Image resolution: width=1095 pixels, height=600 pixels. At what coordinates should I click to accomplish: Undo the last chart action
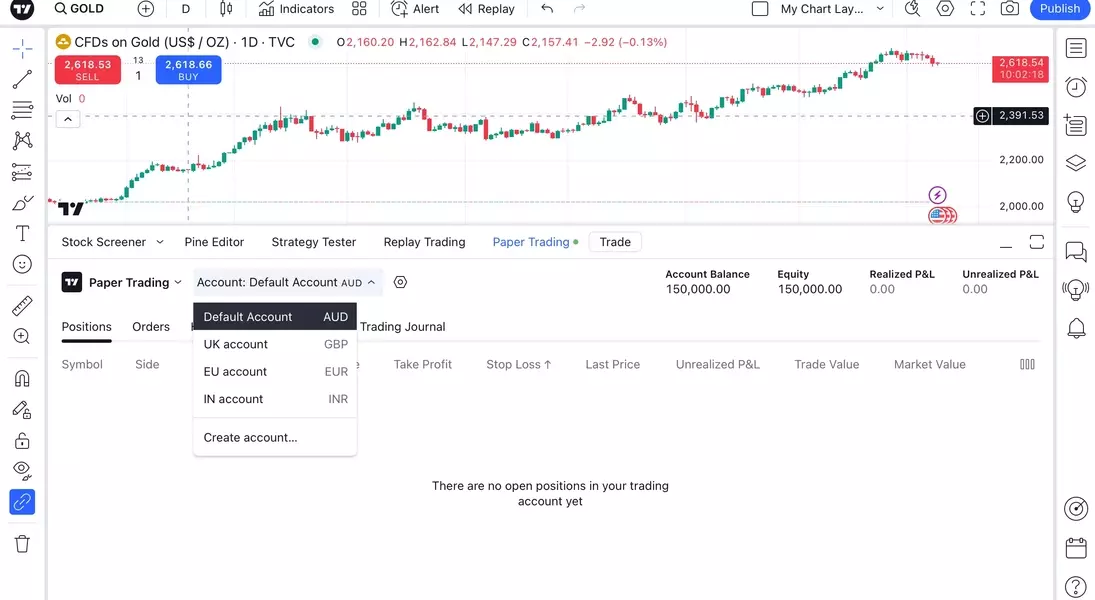[548, 9]
